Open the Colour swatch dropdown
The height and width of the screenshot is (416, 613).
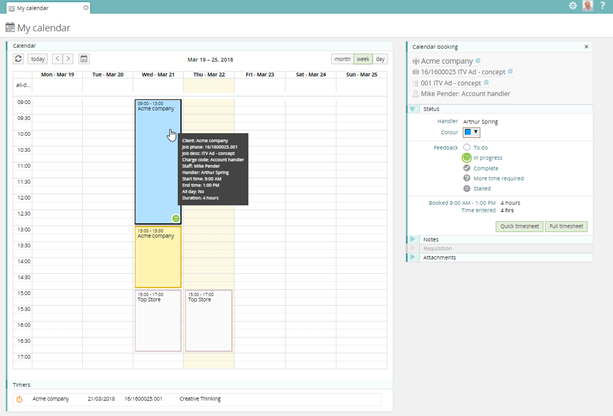coord(471,132)
